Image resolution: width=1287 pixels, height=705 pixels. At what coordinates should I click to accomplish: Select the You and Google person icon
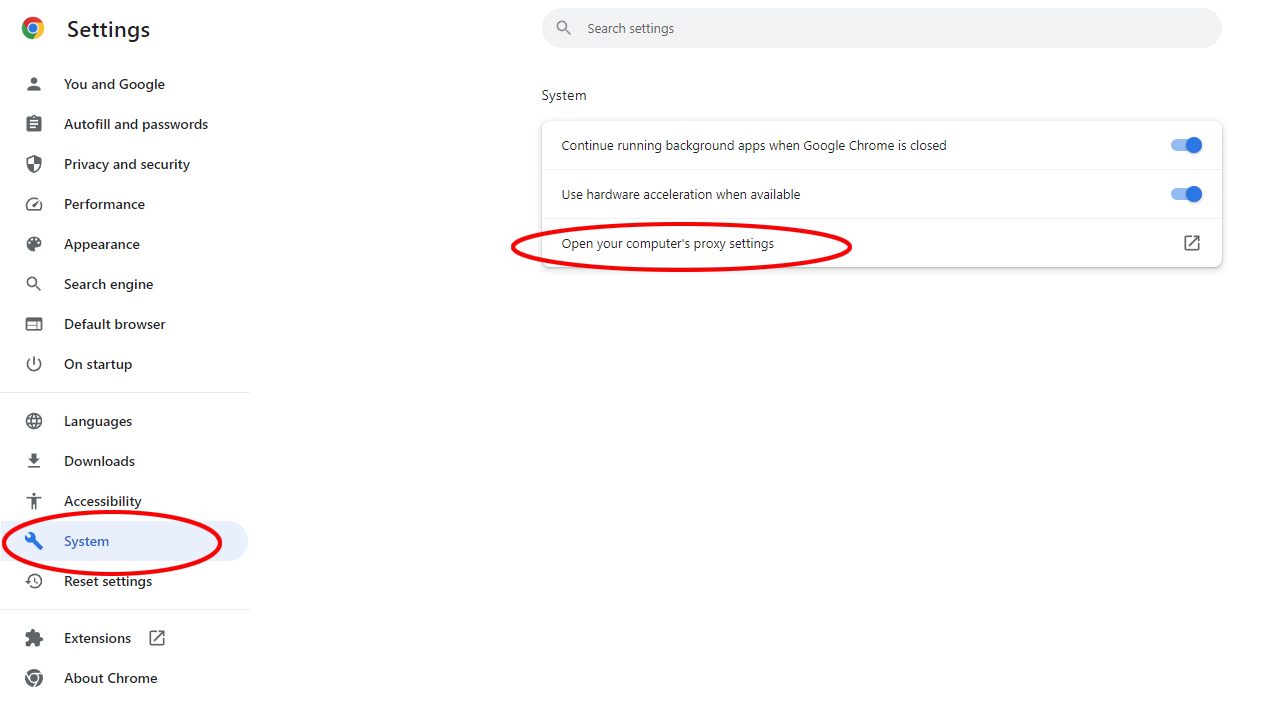point(33,84)
